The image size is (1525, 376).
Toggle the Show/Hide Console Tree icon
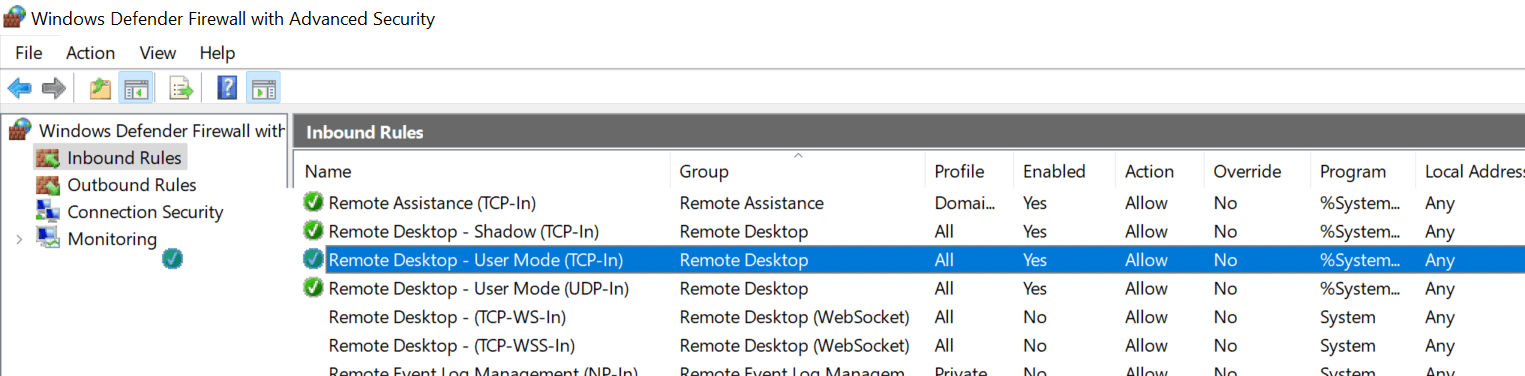pos(135,88)
